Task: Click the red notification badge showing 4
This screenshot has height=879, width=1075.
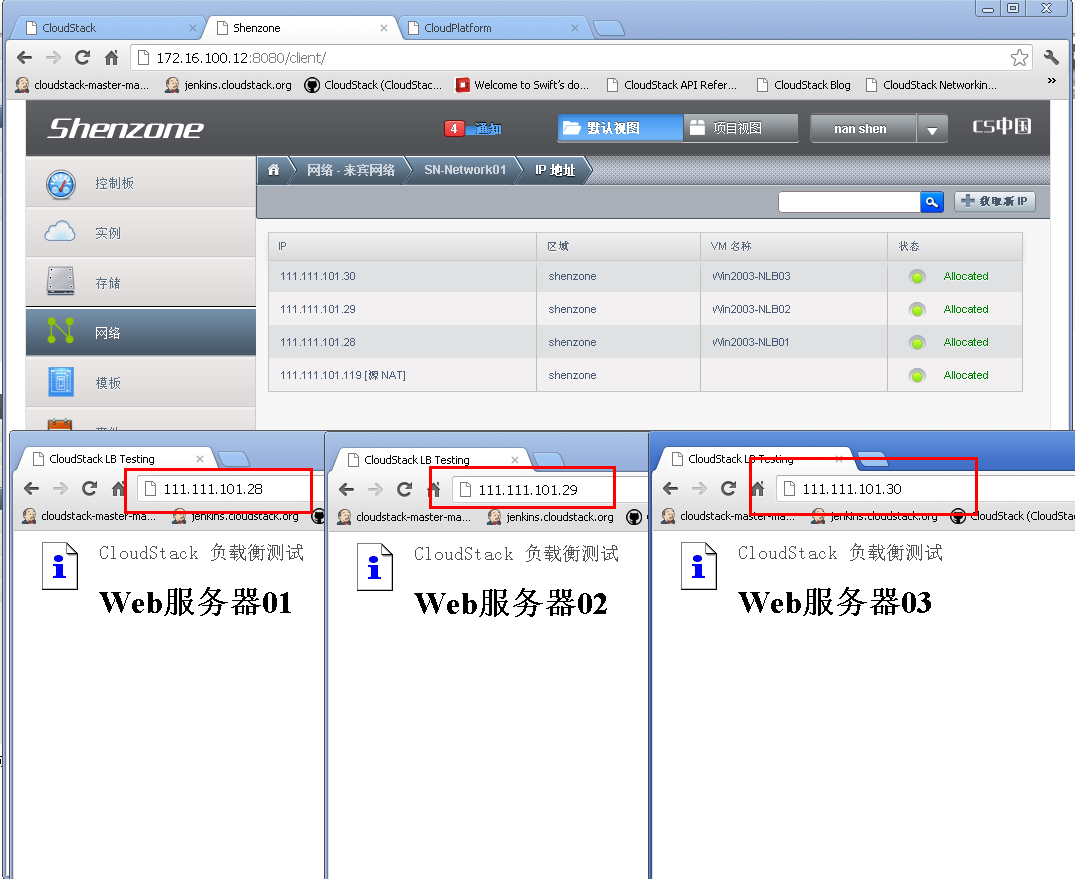Action: pyautogui.click(x=455, y=129)
